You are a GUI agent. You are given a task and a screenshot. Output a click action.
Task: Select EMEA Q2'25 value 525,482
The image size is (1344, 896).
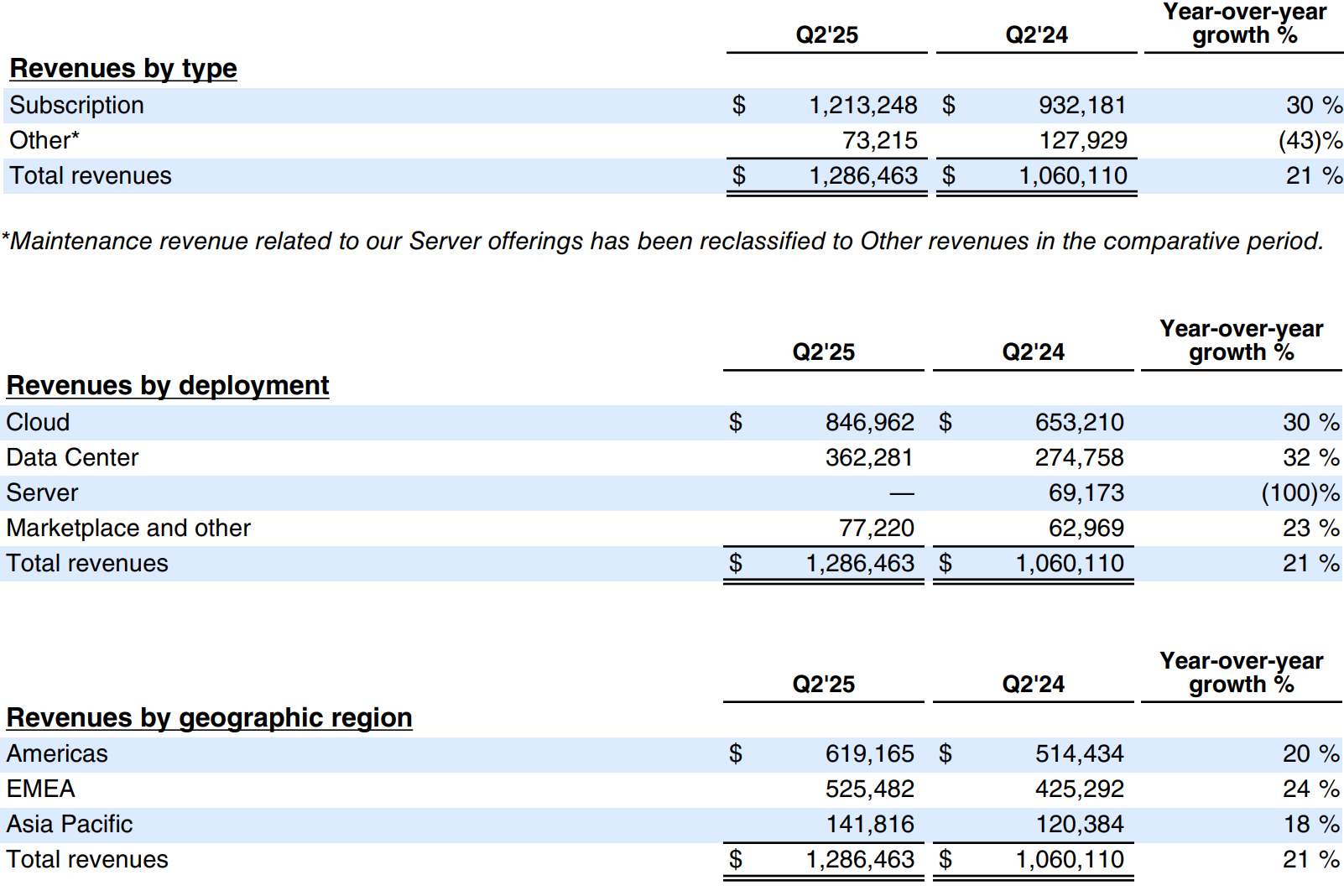[869, 789]
